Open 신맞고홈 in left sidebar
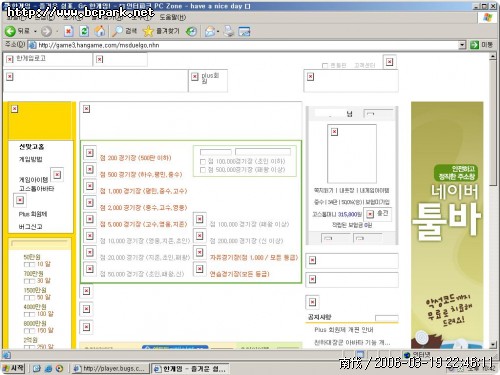Viewport: 500px width, 375px height. point(31,147)
